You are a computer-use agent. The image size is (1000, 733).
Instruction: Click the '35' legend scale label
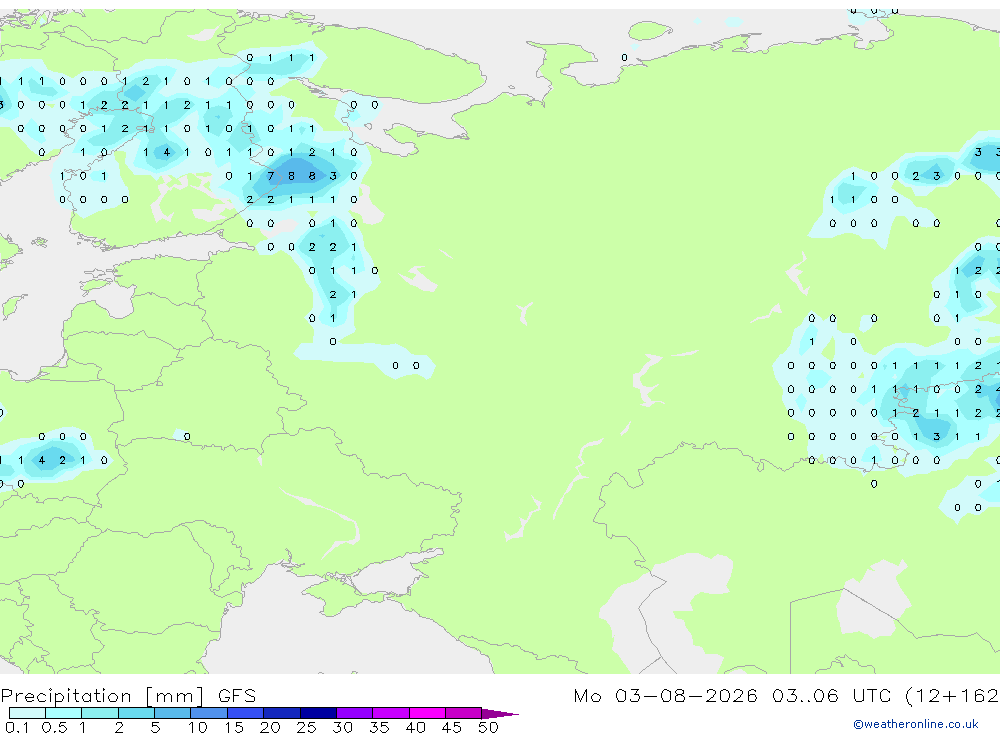[379, 727]
